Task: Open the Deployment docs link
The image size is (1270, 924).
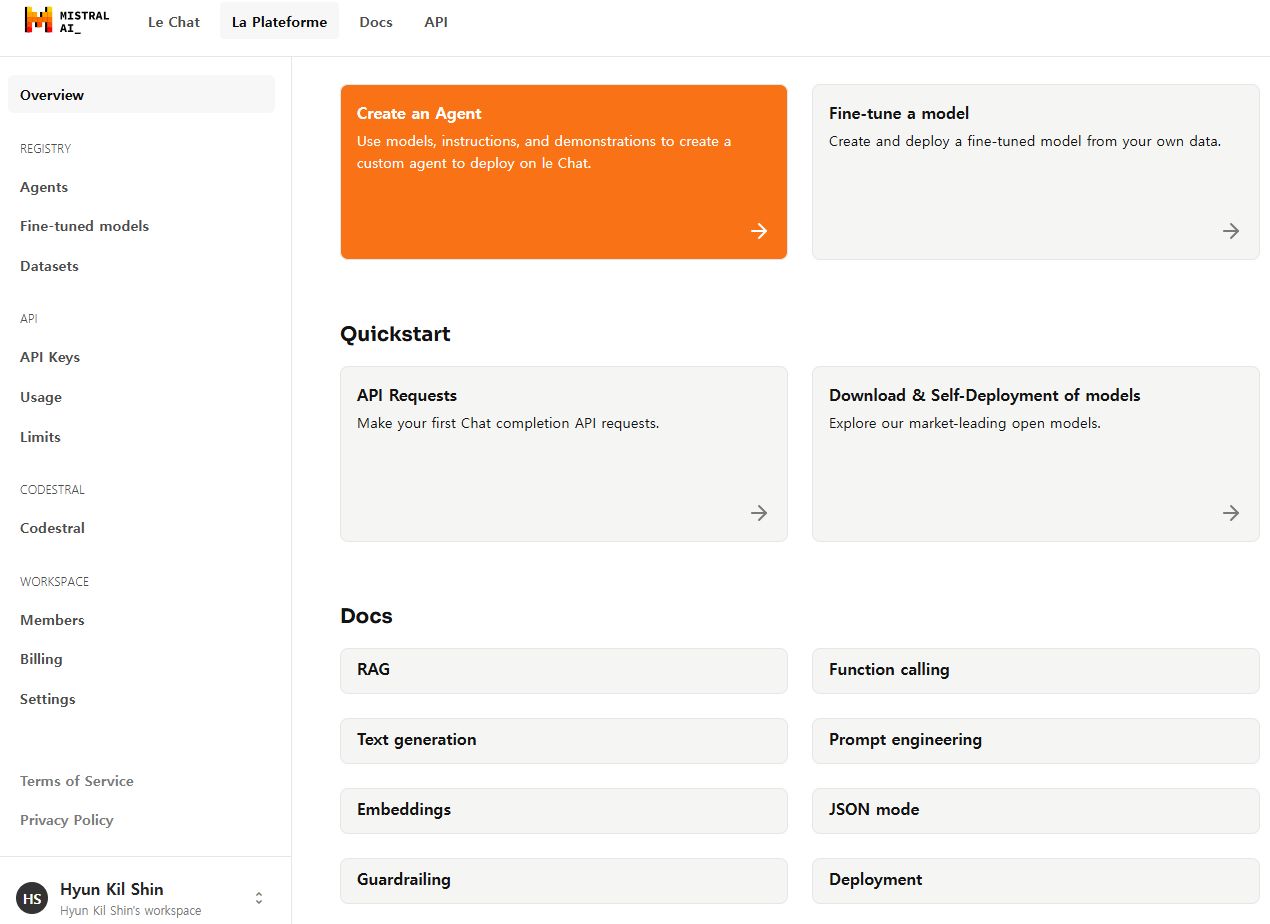Action: [1036, 881]
